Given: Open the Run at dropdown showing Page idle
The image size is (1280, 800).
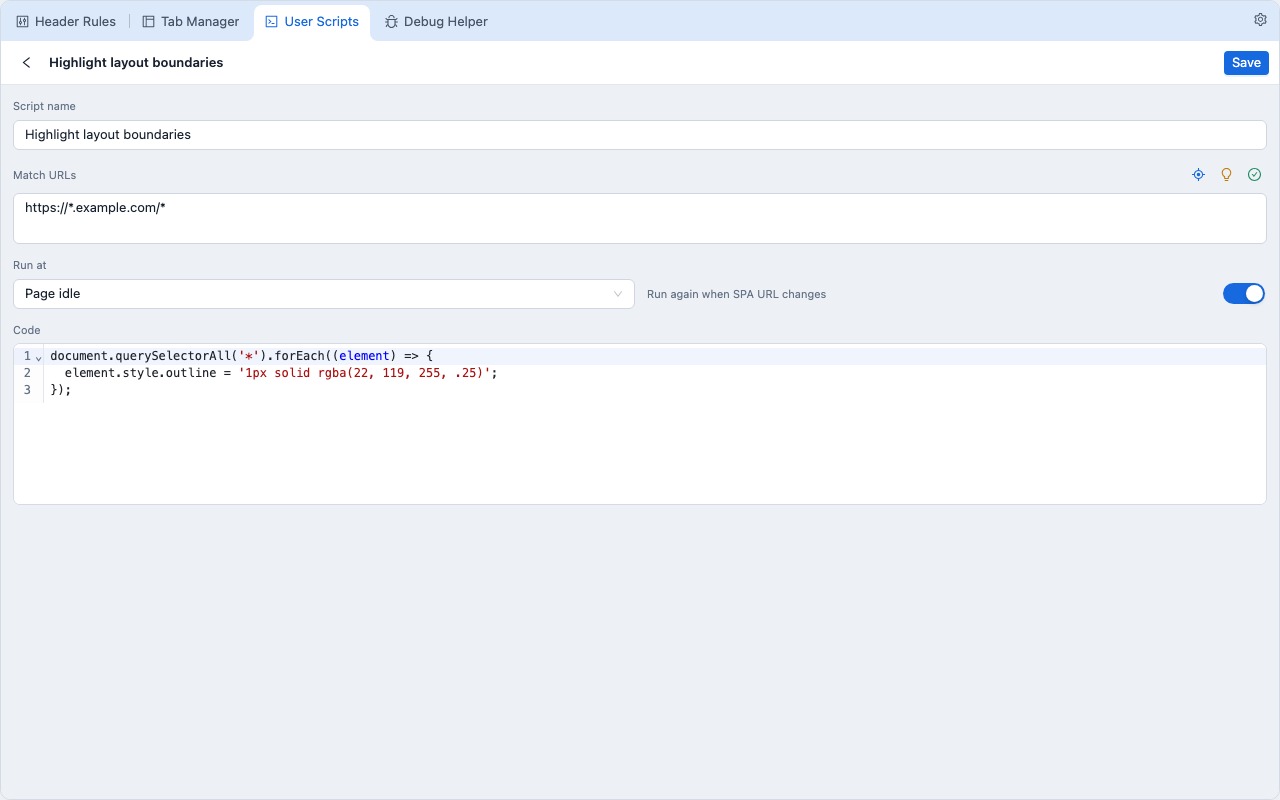Looking at the screenshot, I should coord(324,294).
